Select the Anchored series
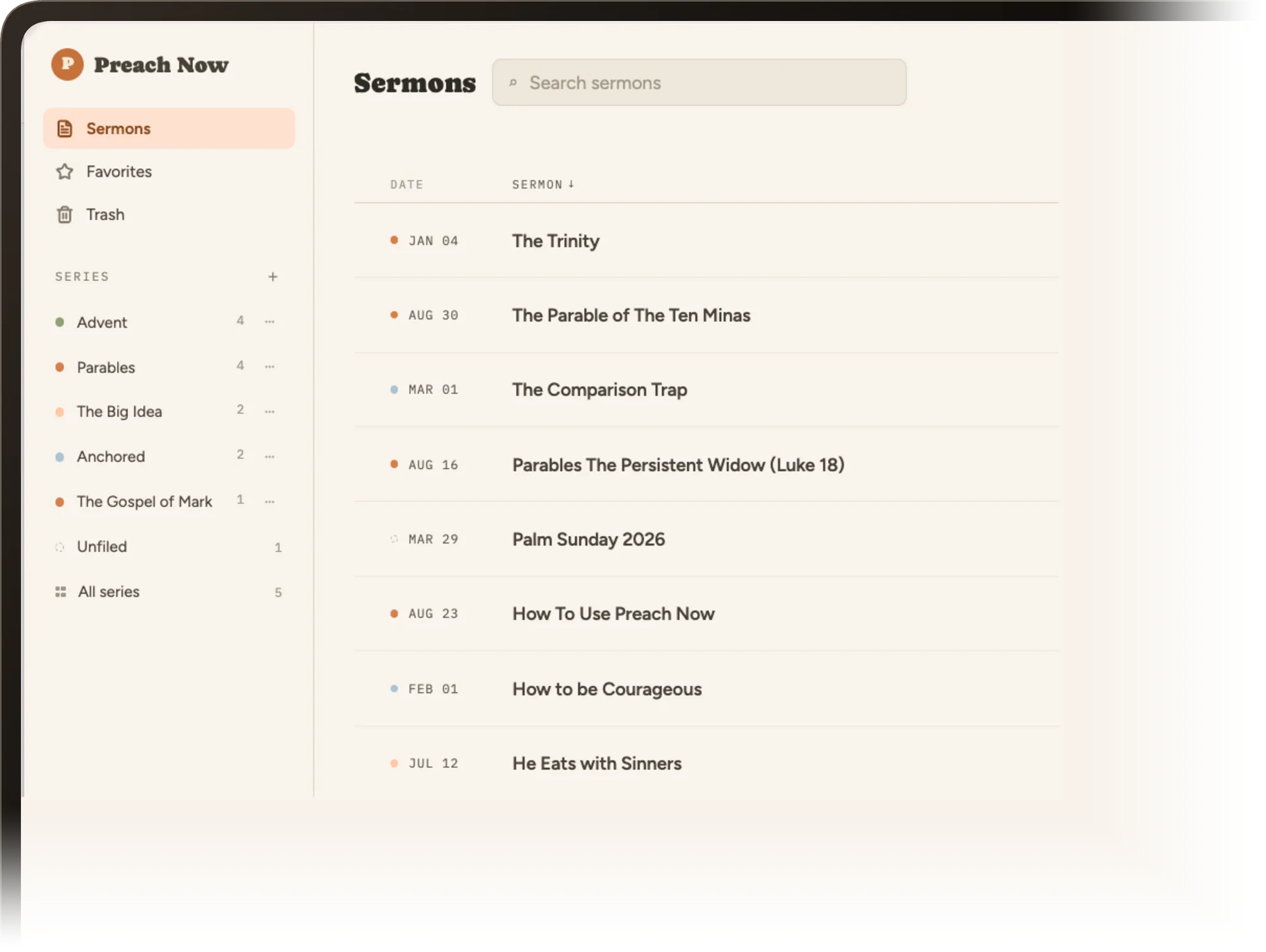This screenshot has width=1266, height=952. point(111,456)
